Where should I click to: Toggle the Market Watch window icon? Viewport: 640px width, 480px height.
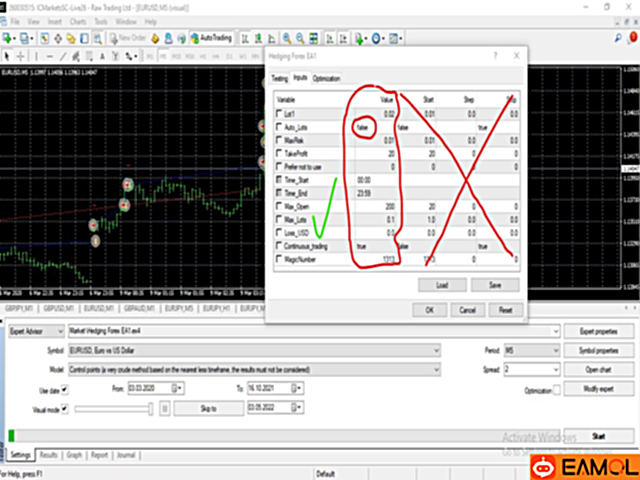click(x=44, y=38)
